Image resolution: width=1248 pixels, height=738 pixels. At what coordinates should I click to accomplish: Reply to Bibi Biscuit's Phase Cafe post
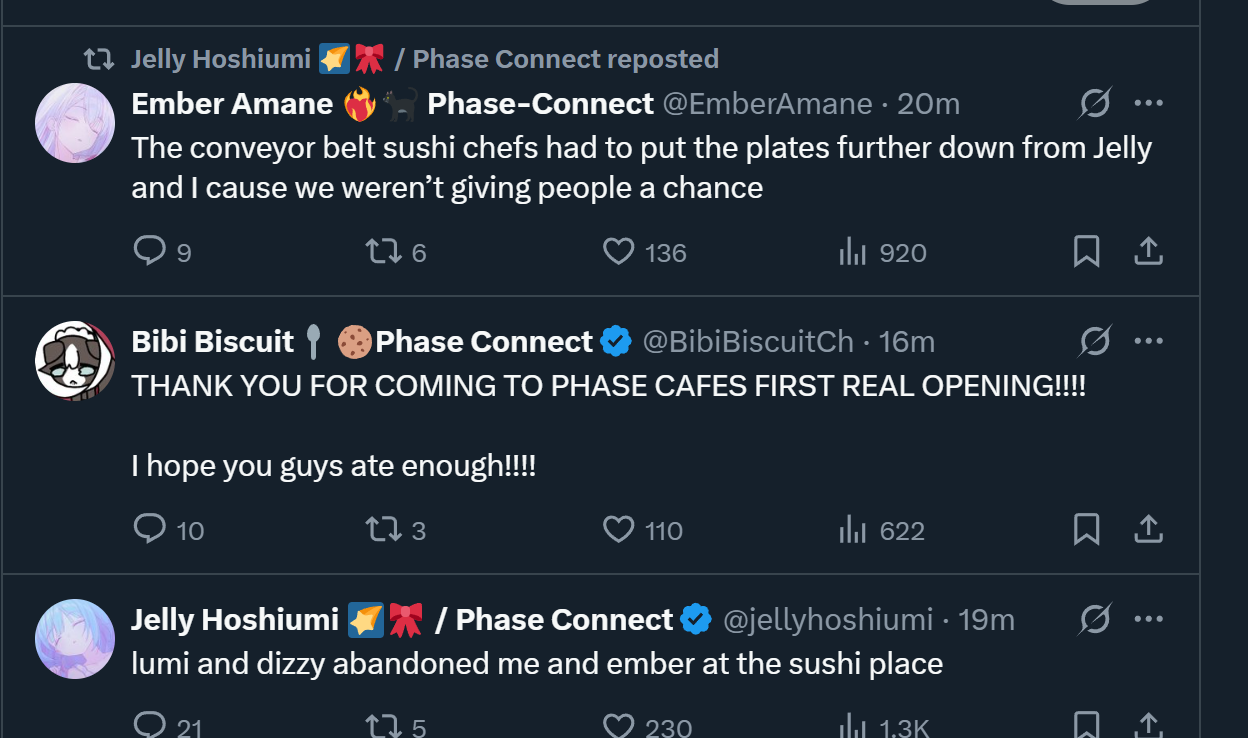point(149,528)
